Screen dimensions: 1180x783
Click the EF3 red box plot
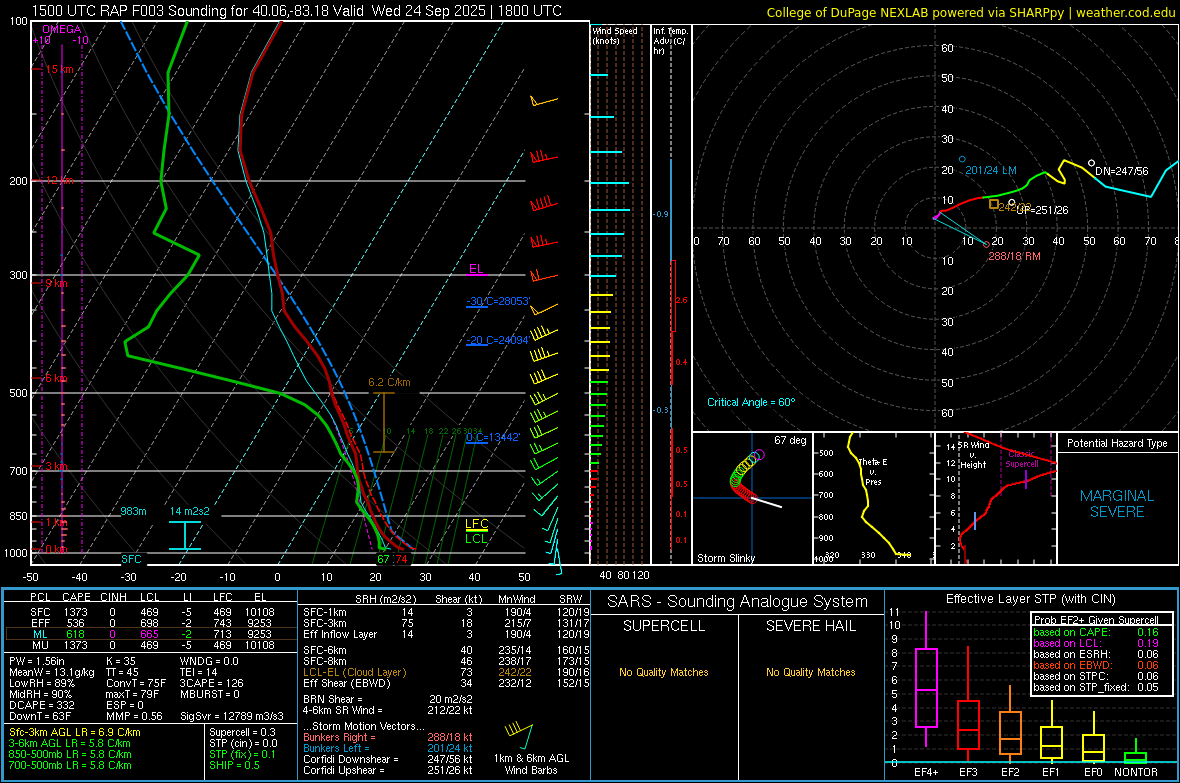tap(968, 725)
